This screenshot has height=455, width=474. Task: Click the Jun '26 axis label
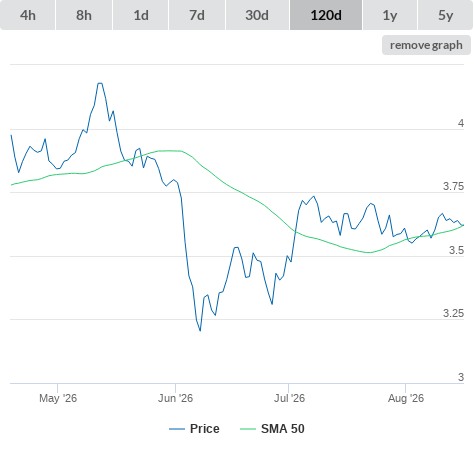click(175, 398)
